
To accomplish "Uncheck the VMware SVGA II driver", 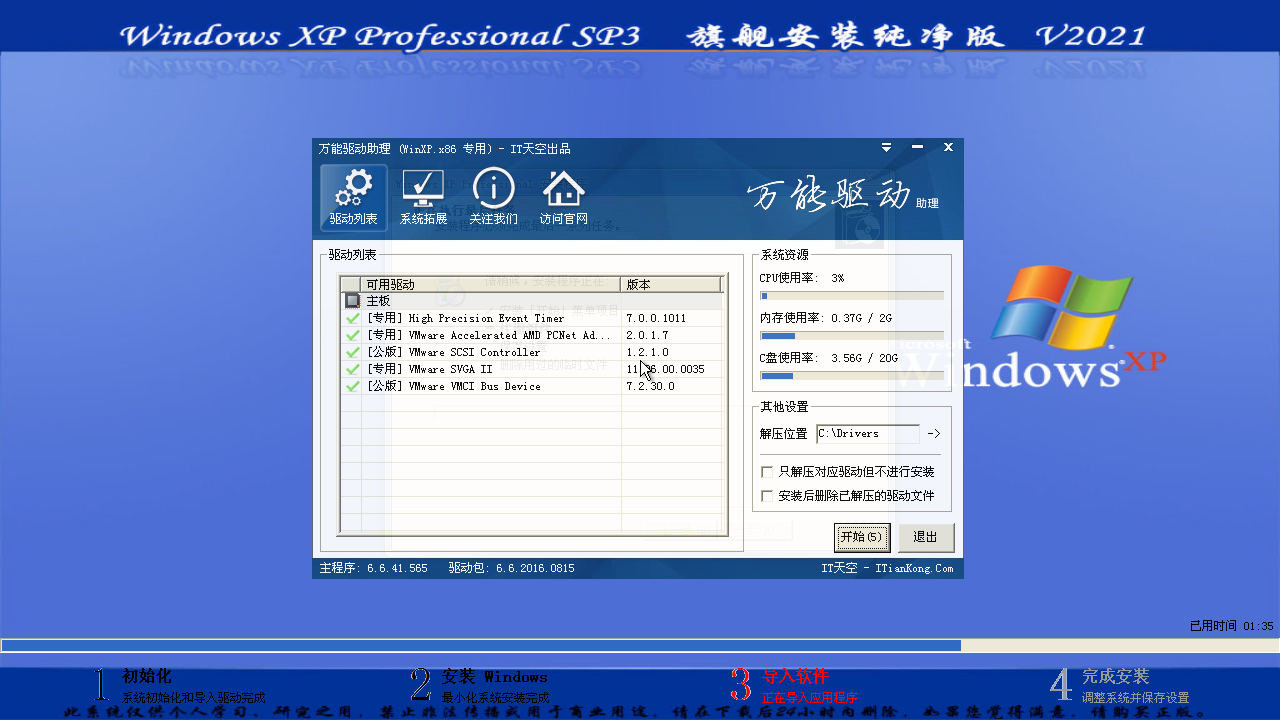I will (x=352, y=369).
